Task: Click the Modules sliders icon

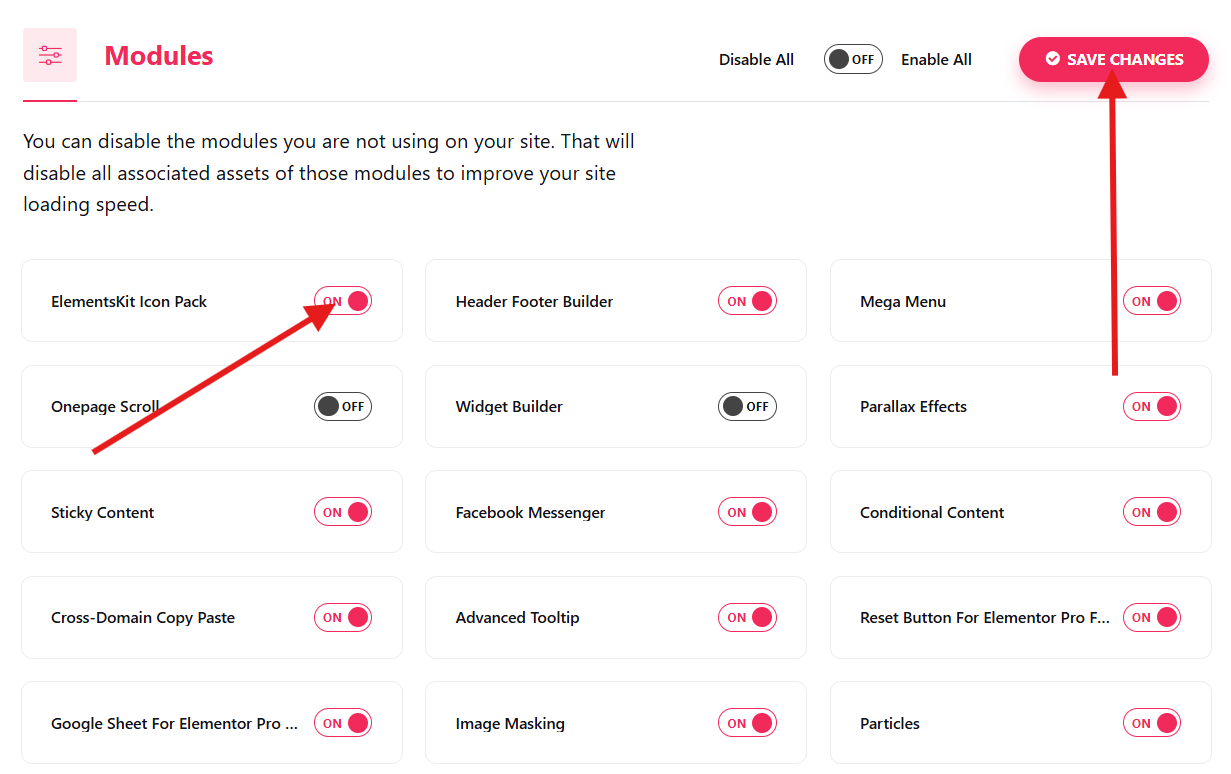Action: [x=50, y=55]
